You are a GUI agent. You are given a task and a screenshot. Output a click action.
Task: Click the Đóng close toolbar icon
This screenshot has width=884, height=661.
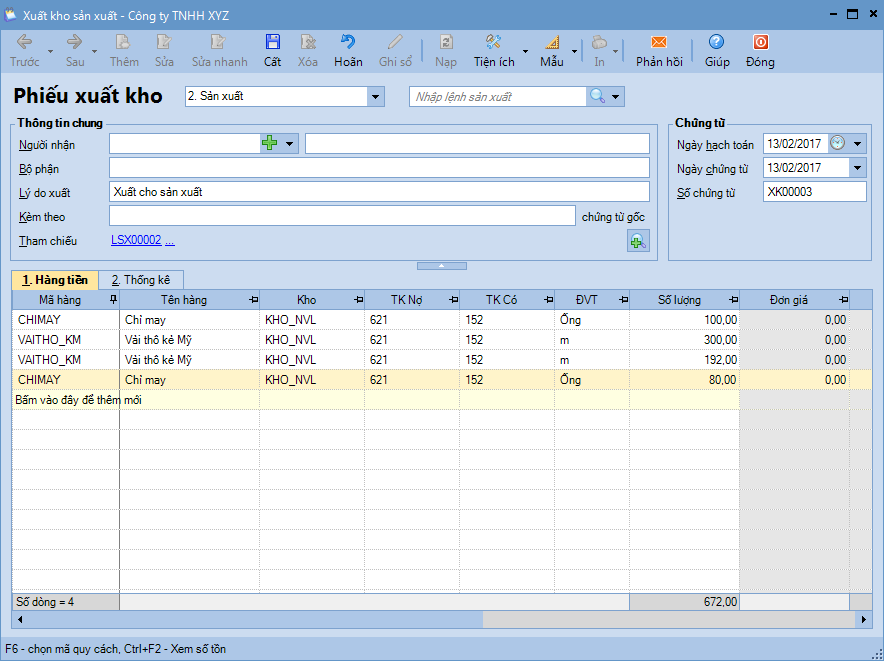tap(760, 50)
